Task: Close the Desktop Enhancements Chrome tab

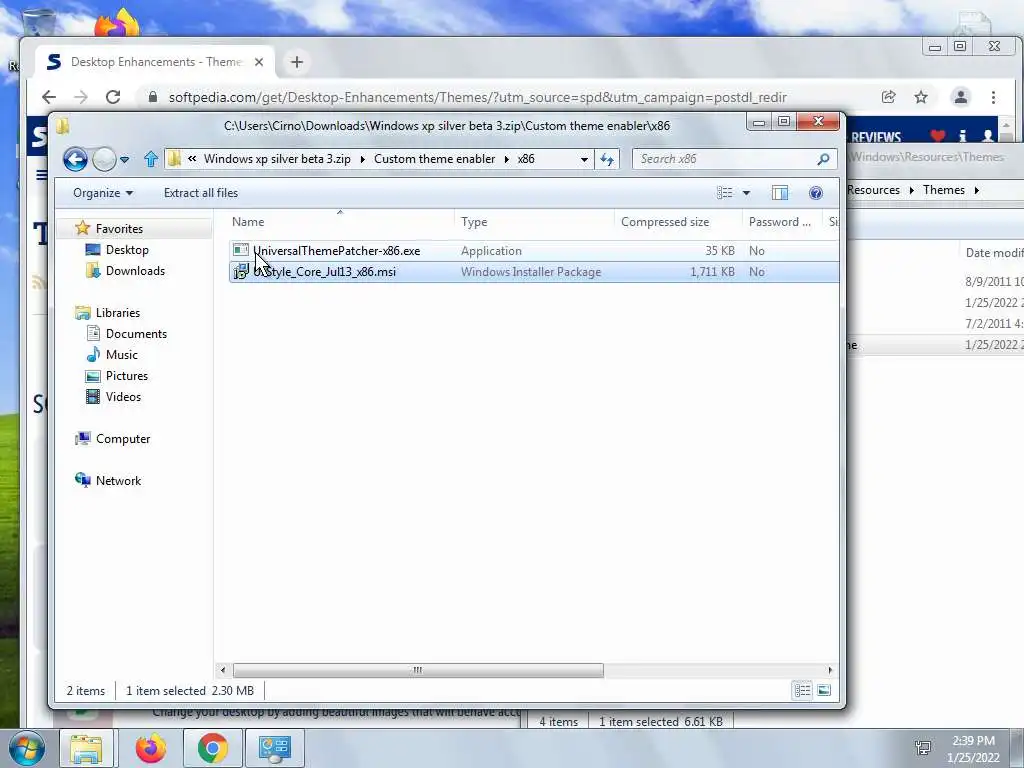Action: (x=259, y=62)
